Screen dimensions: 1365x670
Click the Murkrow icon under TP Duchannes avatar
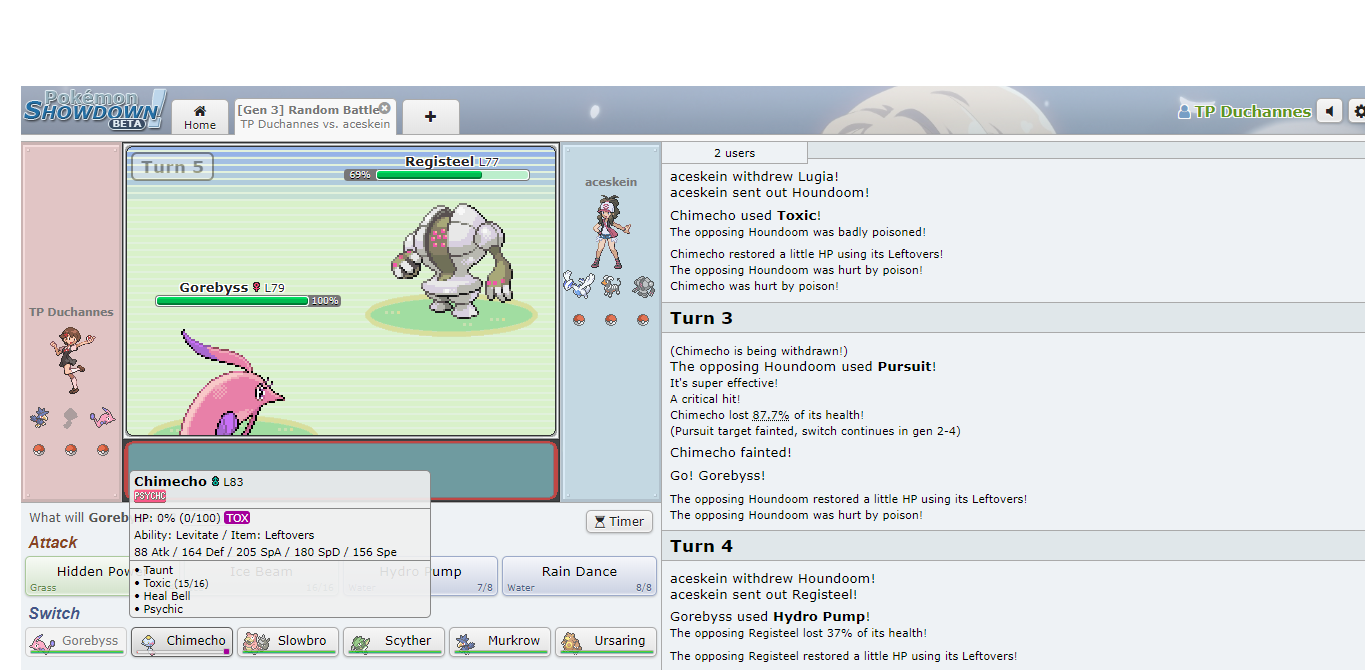[x=39, y=417]
